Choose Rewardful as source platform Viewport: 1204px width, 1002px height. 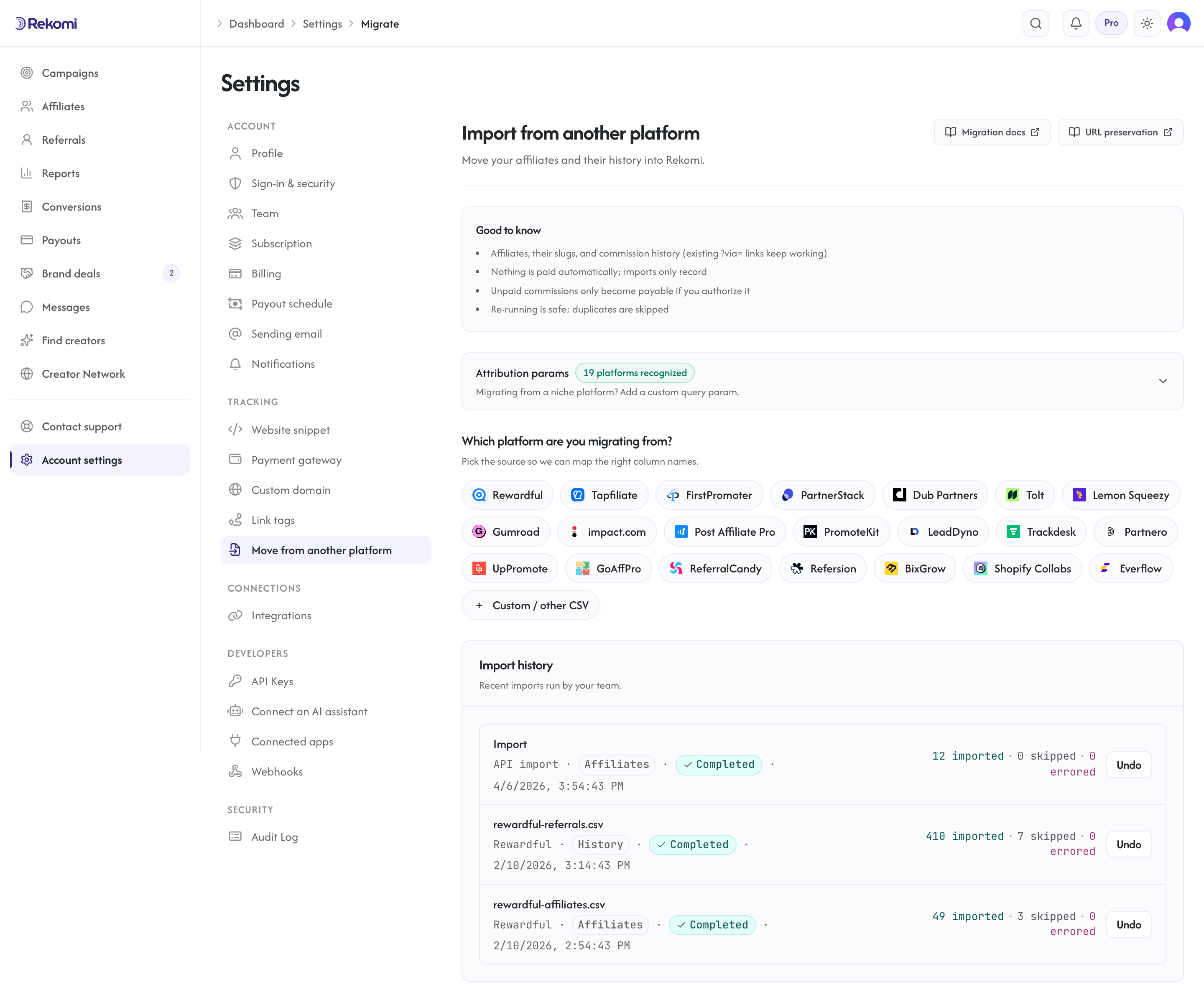tap(508, 495)
